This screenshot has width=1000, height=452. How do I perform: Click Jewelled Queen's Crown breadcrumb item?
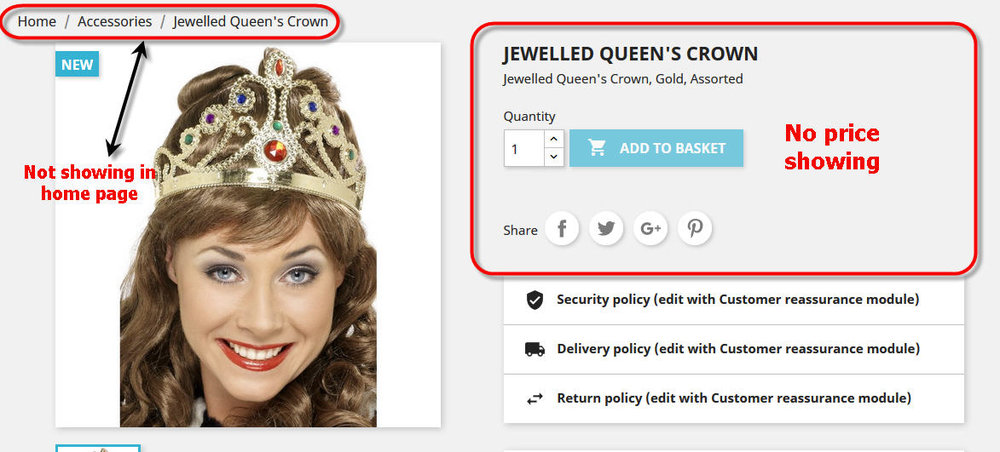click(251, 22)
